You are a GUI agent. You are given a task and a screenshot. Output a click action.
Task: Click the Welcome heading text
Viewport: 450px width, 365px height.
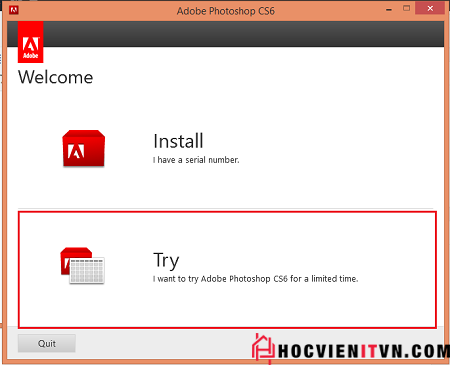(x=56, y=77)
